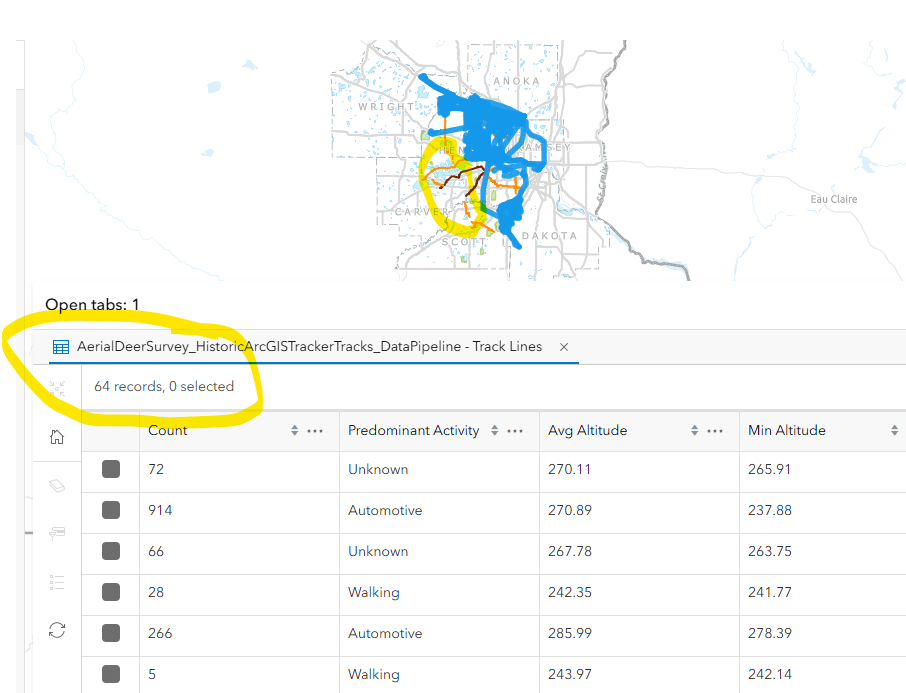Viewport: 906px width, 693px height.
Task: Check the checkbox for the row with Count 72
Action: pyautogui.click(x=111, y=468)
